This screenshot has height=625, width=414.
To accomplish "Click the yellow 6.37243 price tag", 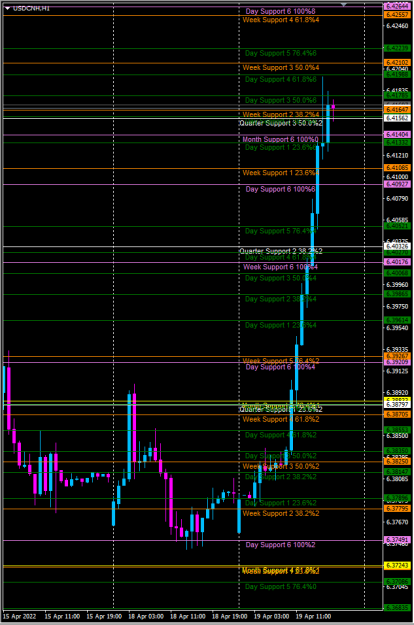I will [397, 566].
